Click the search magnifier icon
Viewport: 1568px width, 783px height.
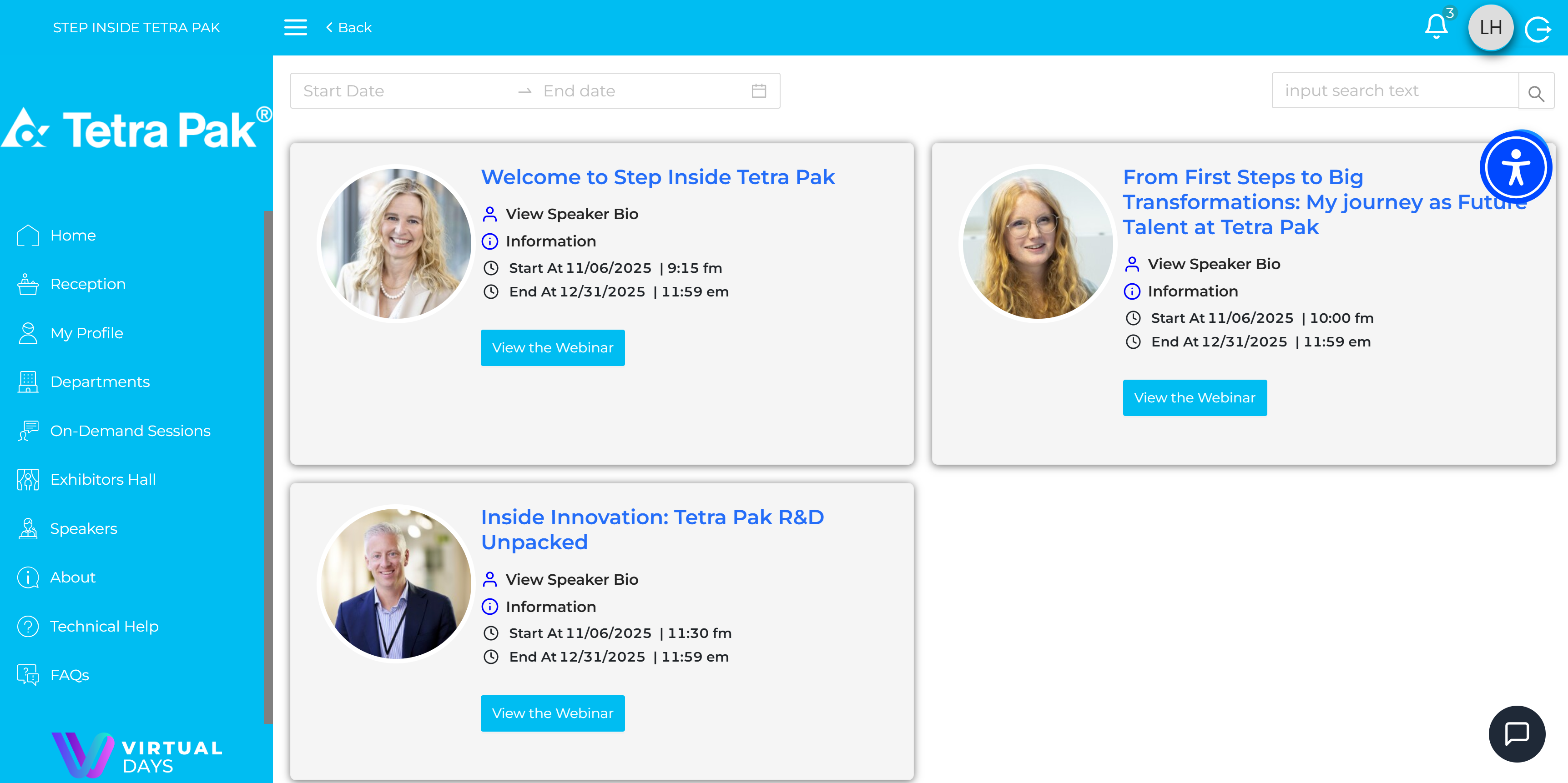click(1536, 93)
